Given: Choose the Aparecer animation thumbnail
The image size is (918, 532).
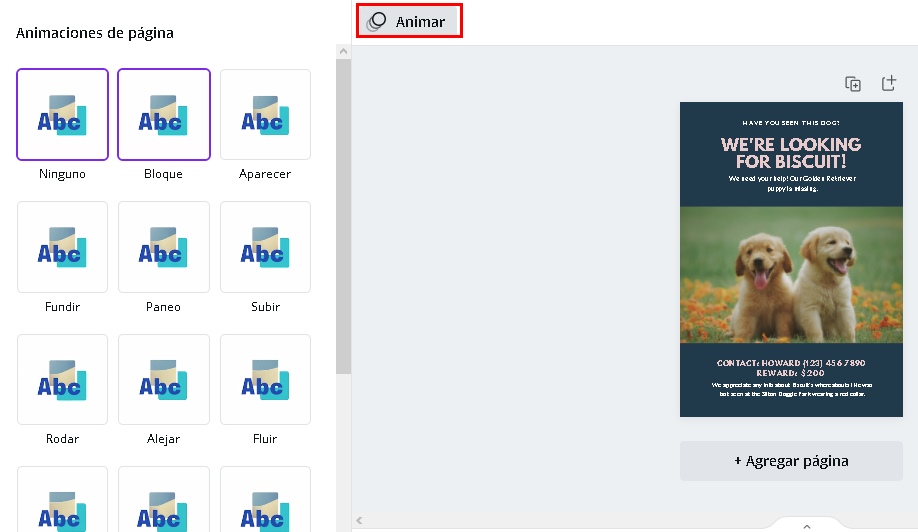Looking at the screenshot, I should pos(265,115).
